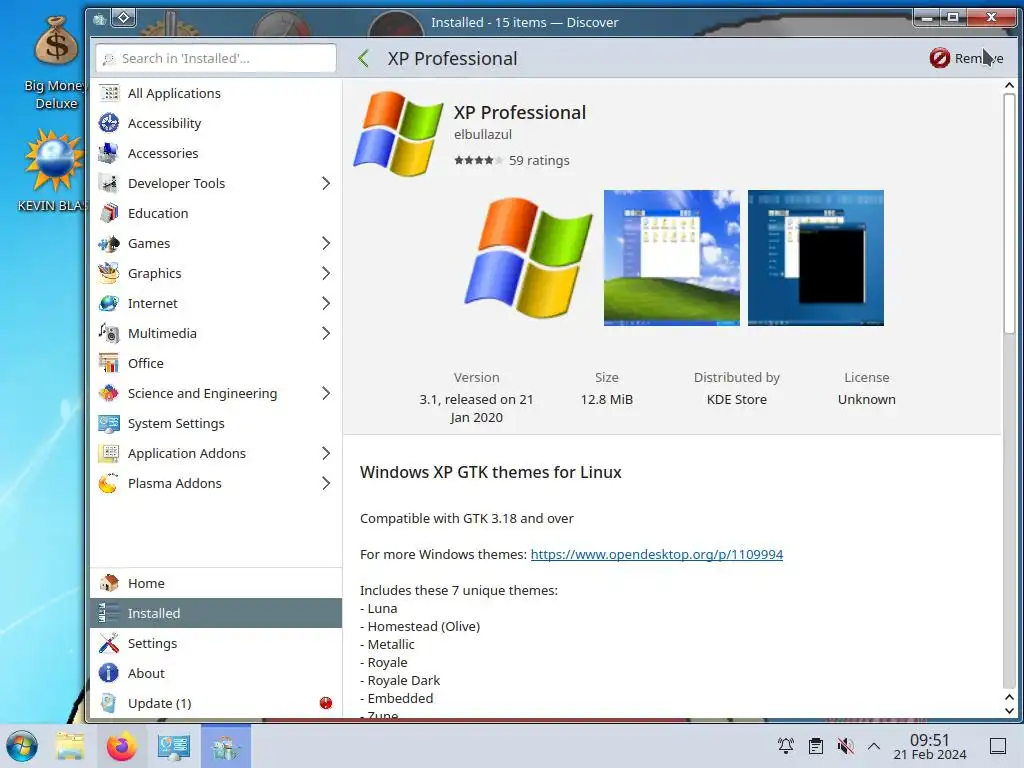Expand the Graphics category chevron
The width and height of the screenshot is (1024, 768).
326,274
